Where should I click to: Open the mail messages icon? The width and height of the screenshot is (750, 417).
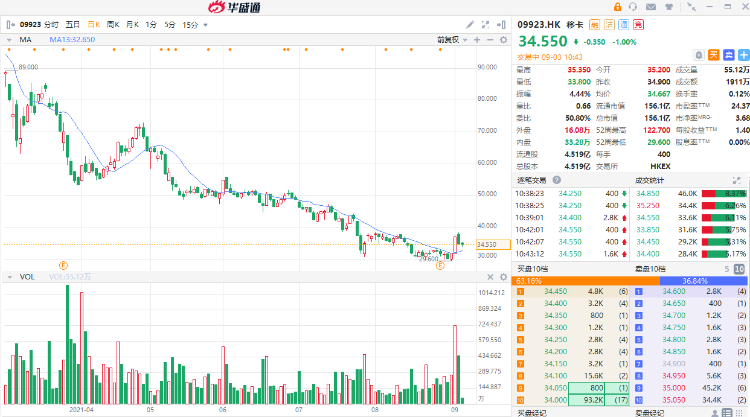coord(651,7)
